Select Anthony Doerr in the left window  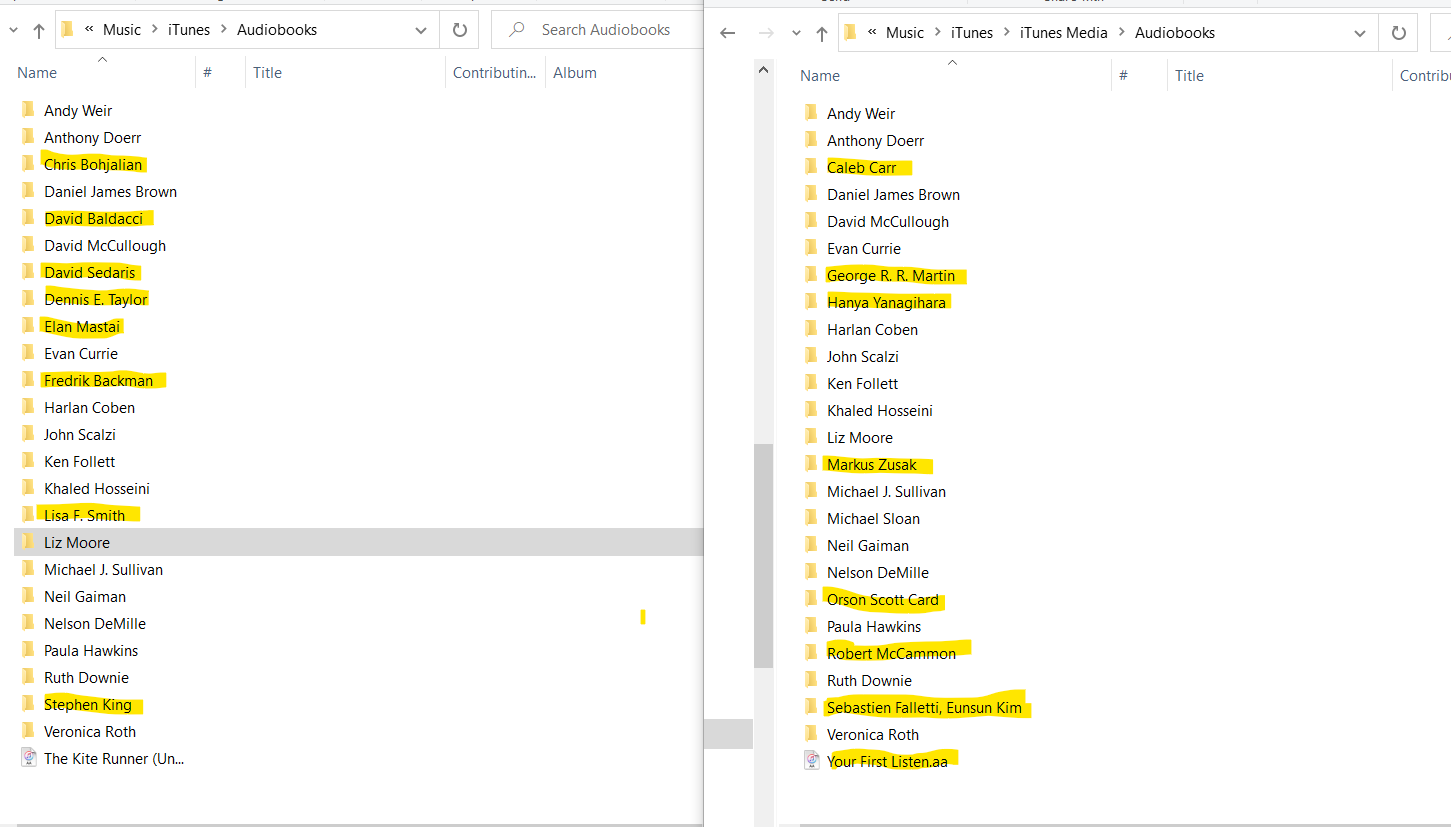[93, 137]
